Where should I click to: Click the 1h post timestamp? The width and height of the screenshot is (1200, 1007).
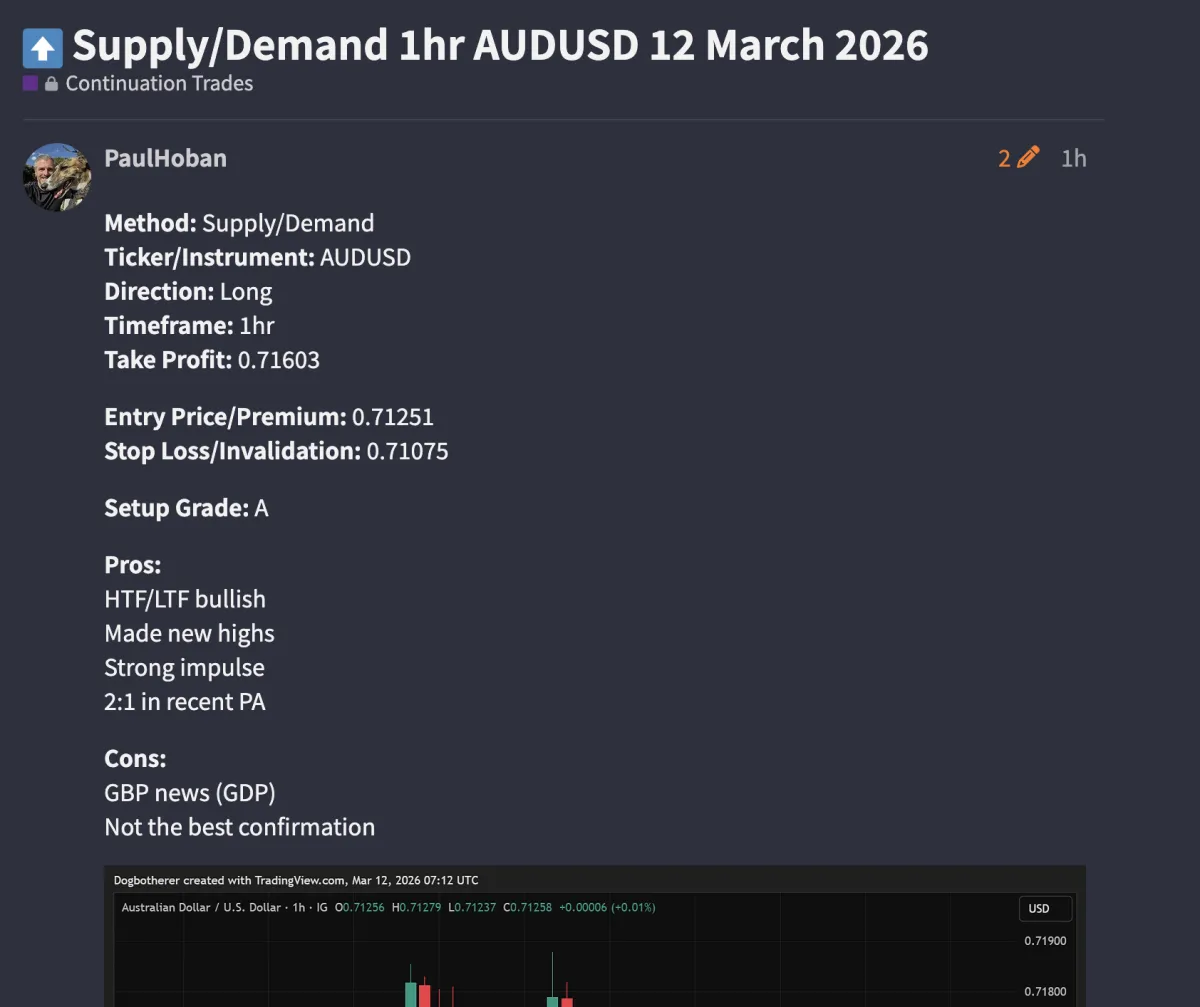(x=1073, y=158)
